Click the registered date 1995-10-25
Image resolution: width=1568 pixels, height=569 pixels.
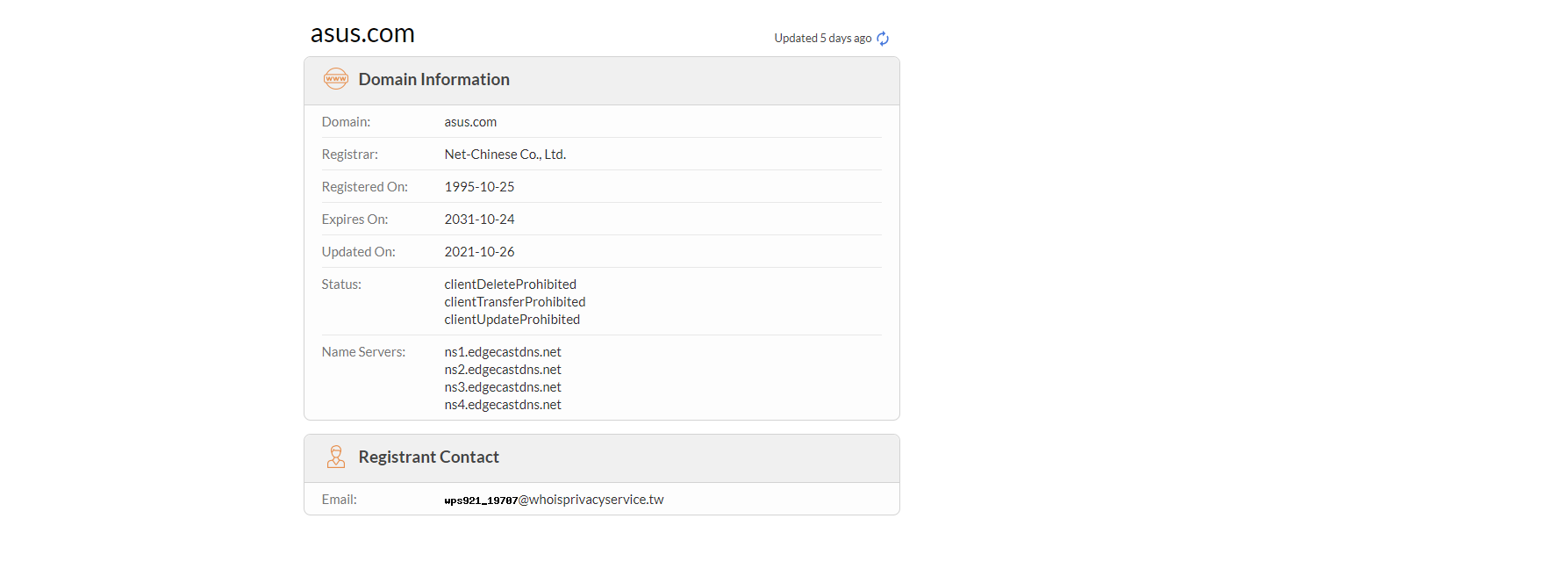click(x=479, y=187)
